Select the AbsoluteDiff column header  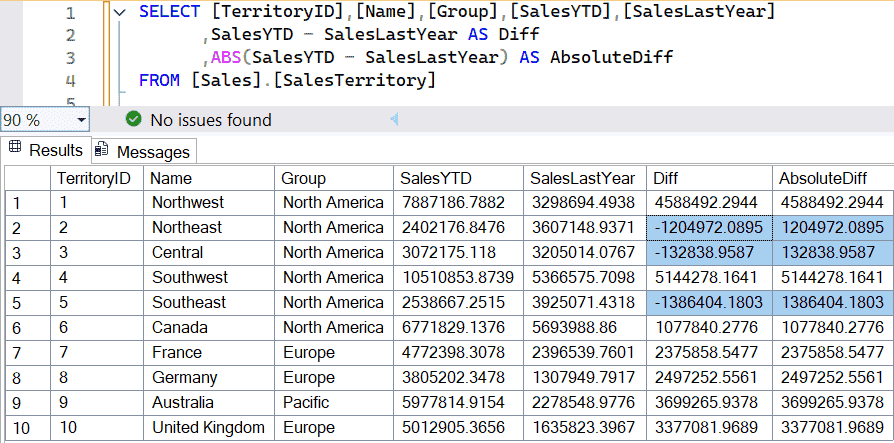click(833, 178)
